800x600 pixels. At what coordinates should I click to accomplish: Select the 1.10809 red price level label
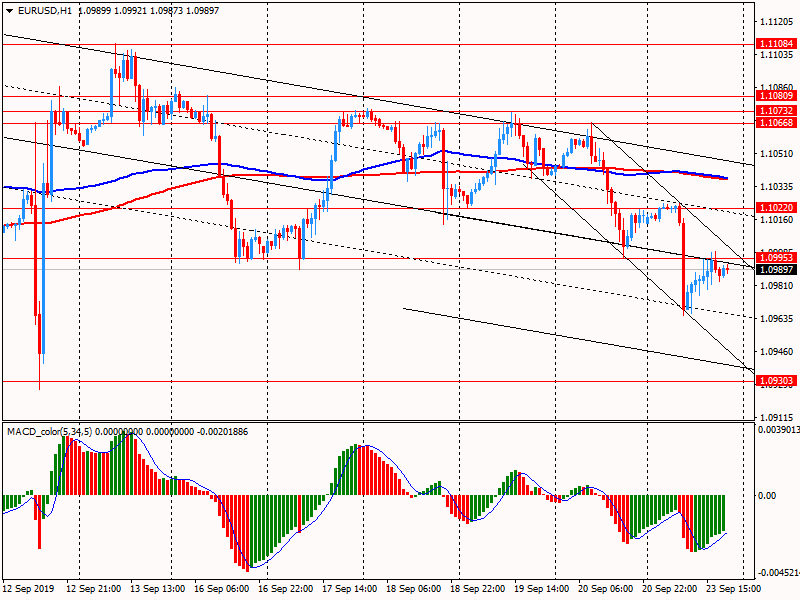[777, 96]
